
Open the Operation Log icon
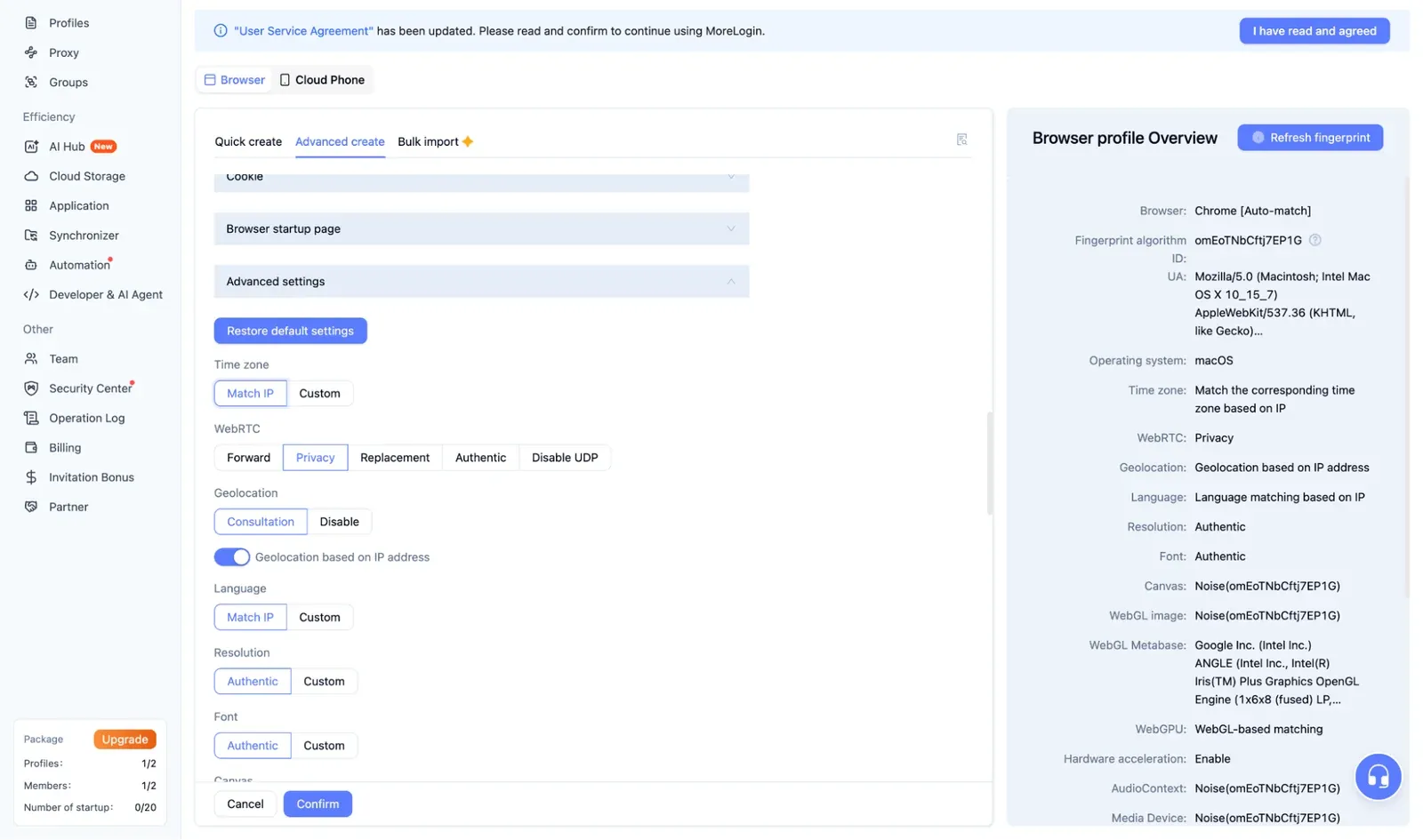[x=31, y=418]
